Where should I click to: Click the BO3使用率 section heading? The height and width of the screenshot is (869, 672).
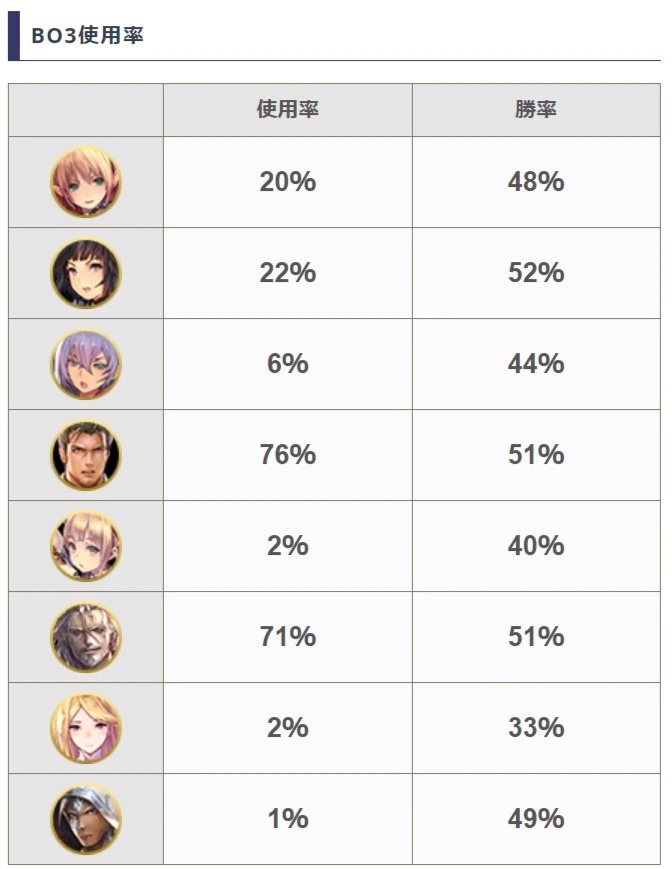[x=88, y=35]
